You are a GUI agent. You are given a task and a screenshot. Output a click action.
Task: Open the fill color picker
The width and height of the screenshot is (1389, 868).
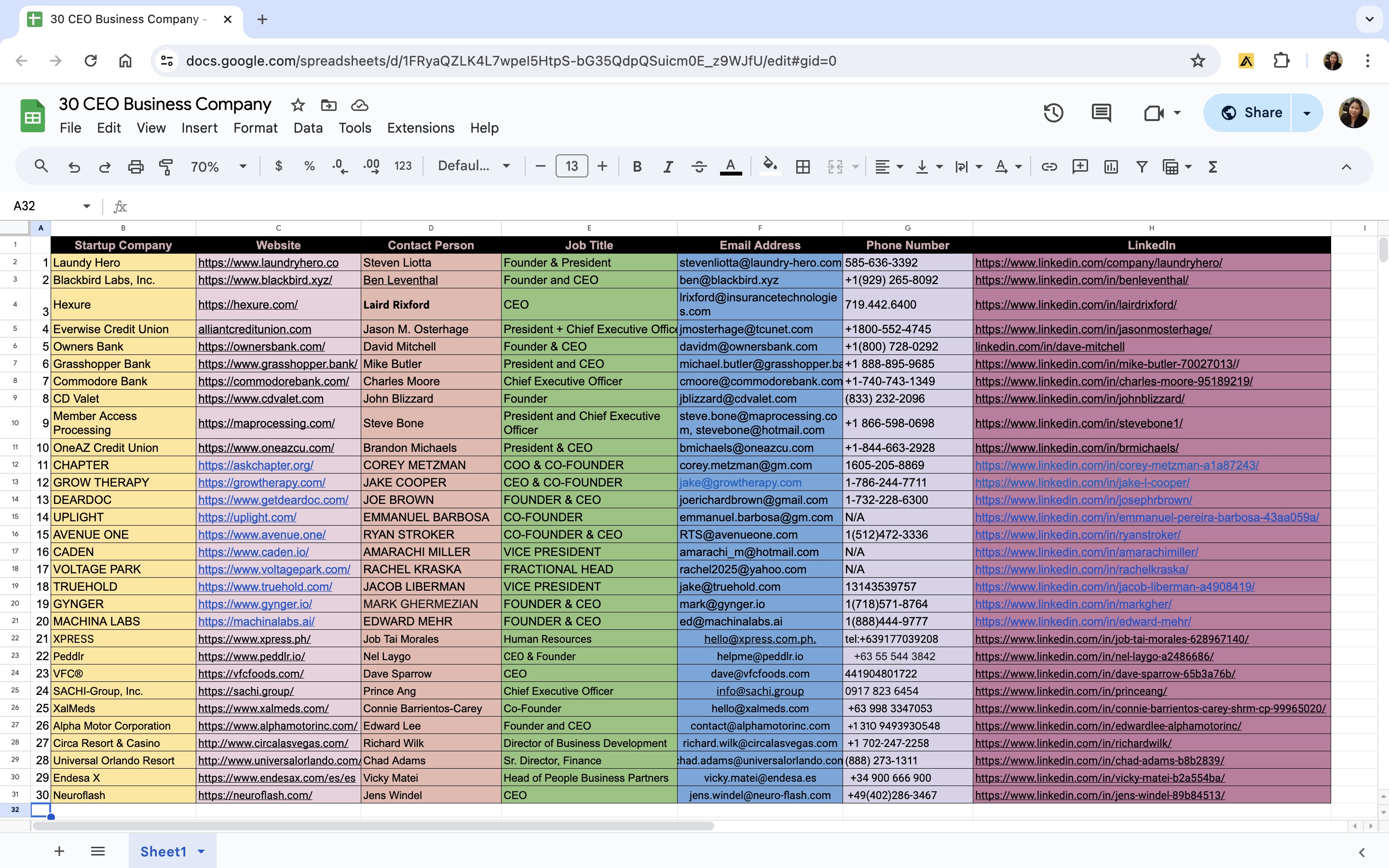(770, 166)
